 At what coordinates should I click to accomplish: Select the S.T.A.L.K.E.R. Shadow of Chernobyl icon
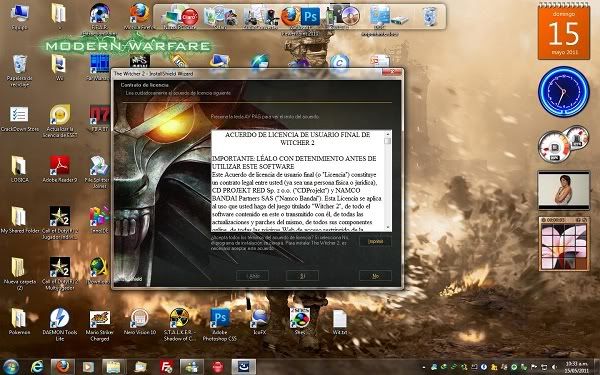pyautogui.click(x=179, y=324)
